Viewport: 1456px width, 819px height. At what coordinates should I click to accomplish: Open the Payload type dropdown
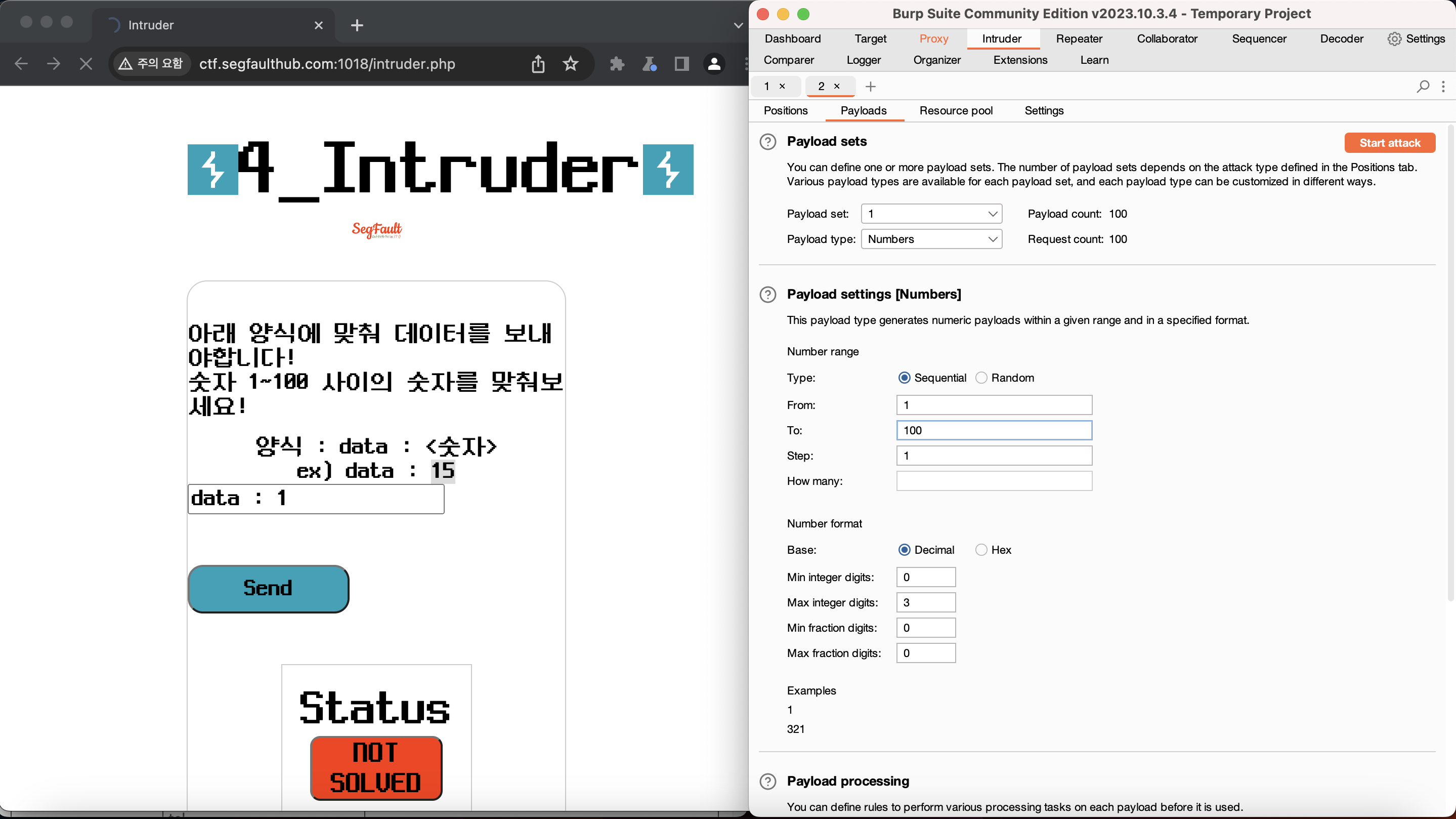point(931,239)
